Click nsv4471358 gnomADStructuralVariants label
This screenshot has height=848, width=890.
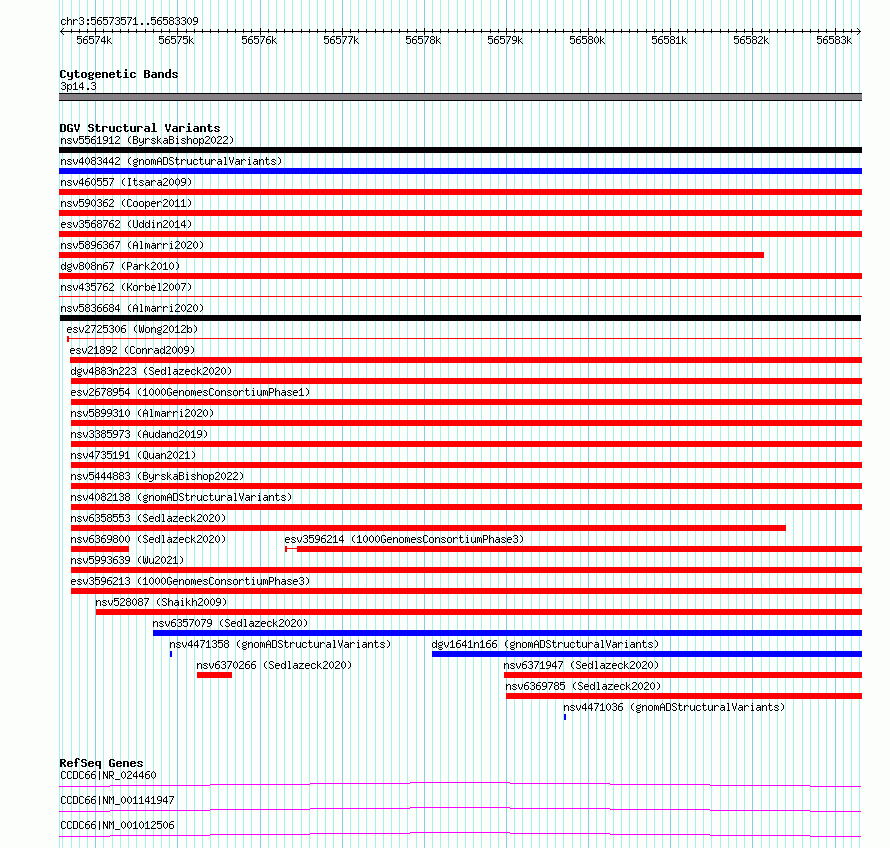pos(280,644)
